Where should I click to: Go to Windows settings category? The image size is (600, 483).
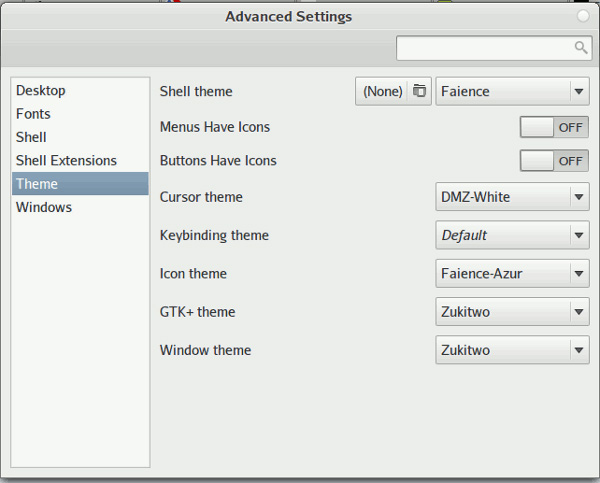(44, 207)
